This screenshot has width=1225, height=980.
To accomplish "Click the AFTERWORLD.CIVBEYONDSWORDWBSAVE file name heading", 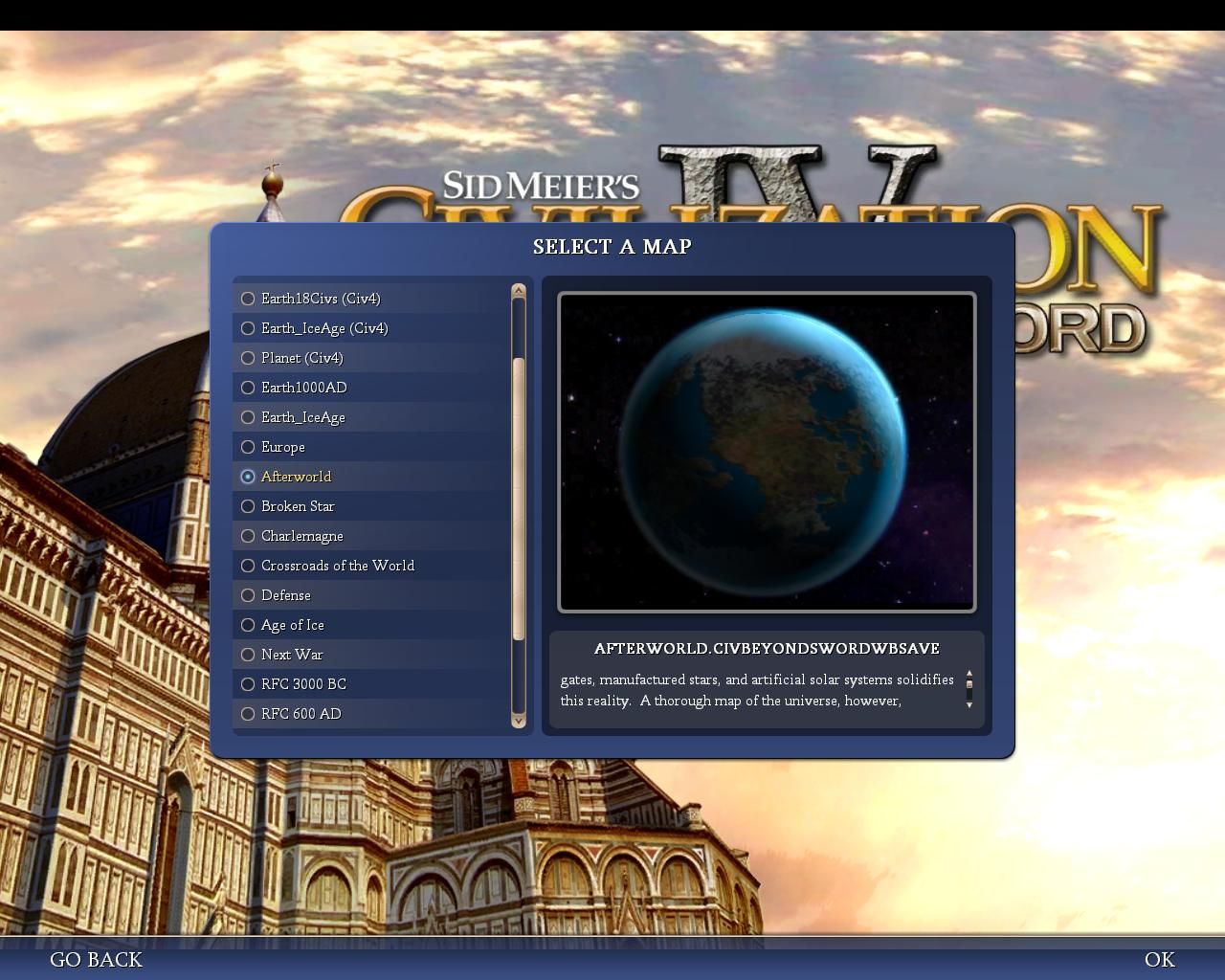I will 767,649.
